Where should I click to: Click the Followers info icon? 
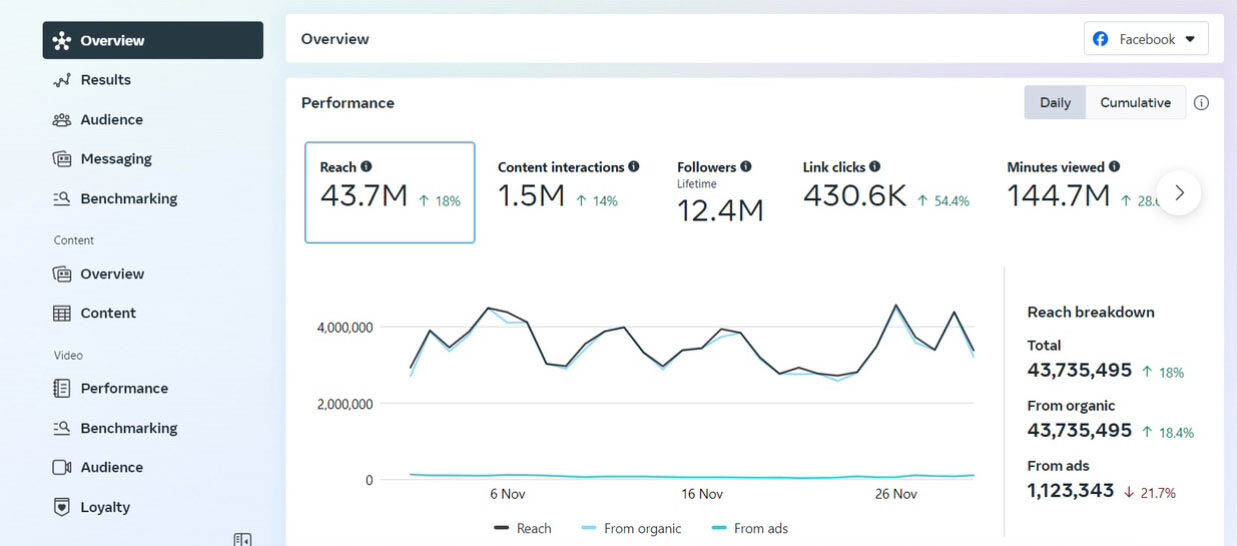tap(746, 167)
